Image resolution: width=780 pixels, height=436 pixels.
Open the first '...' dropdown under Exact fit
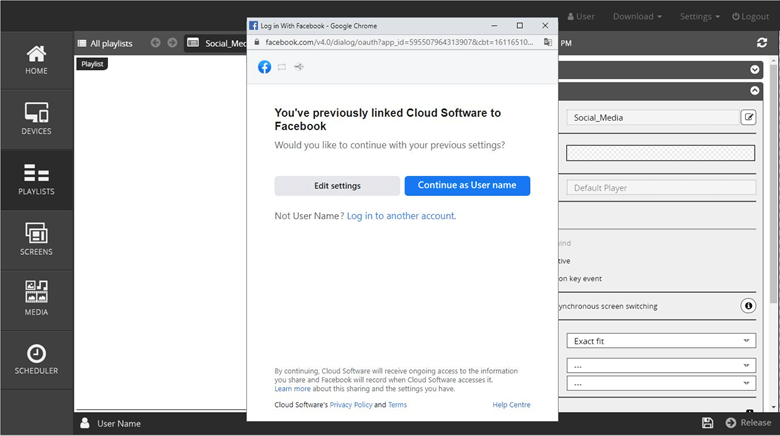(x=661, y=366)
